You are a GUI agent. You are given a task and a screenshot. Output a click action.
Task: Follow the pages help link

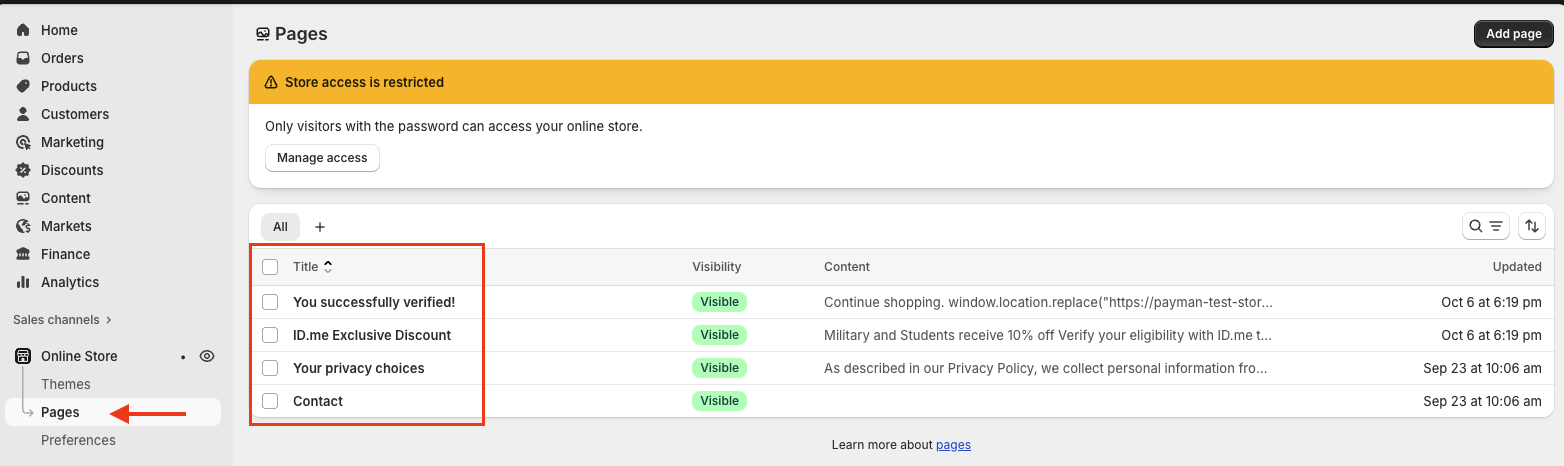(953, 445)
